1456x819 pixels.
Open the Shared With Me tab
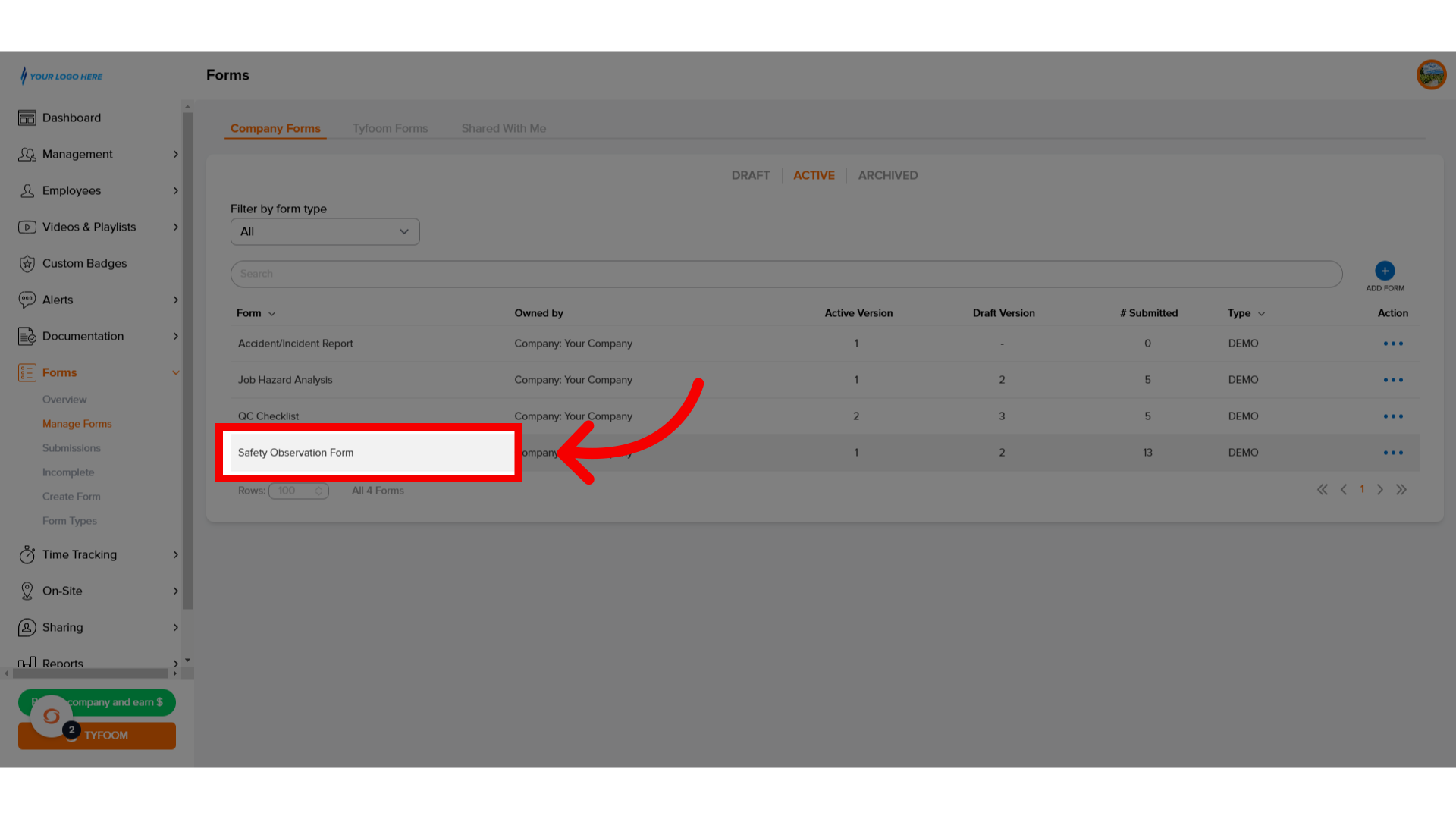pyautogui.click(x=503, y=128)
